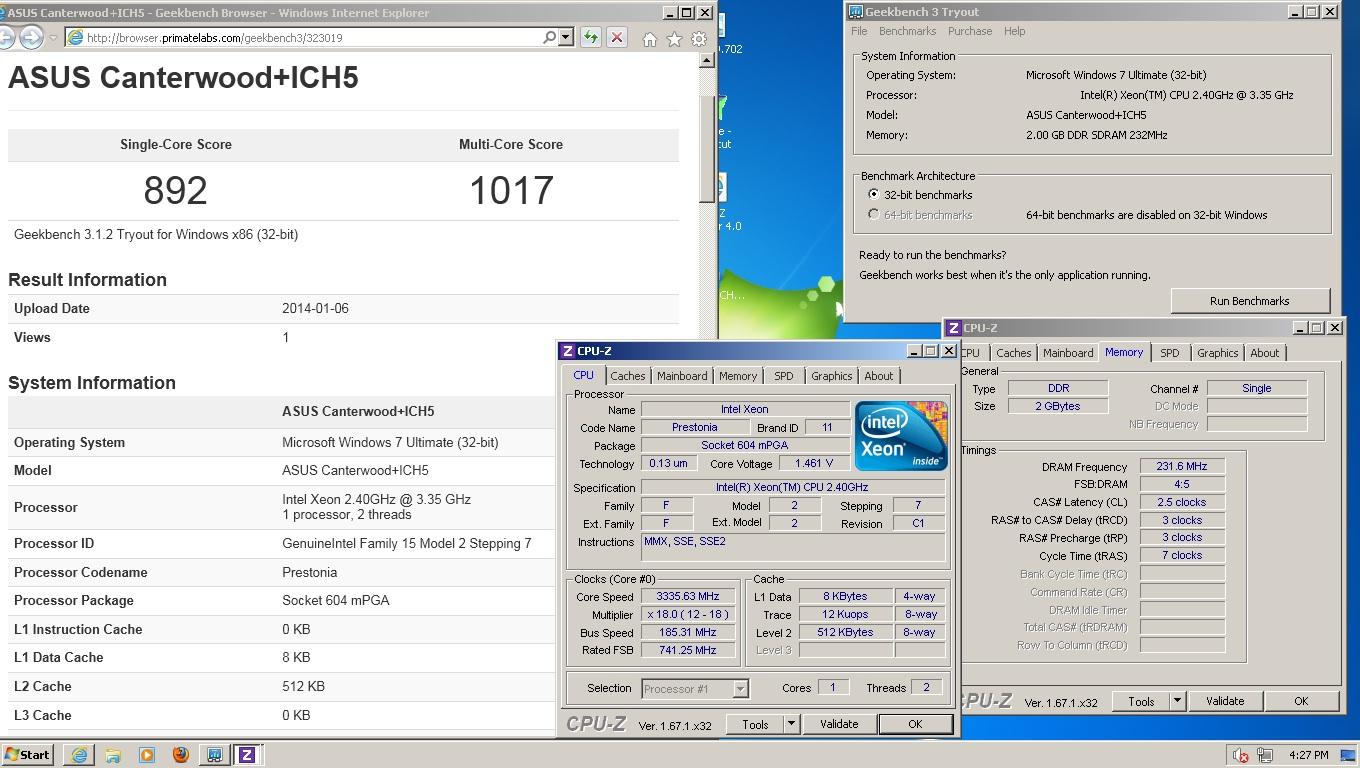Click Tools button in front CPU-Z window
This screenshot has width=1360, height=768.
755,724
